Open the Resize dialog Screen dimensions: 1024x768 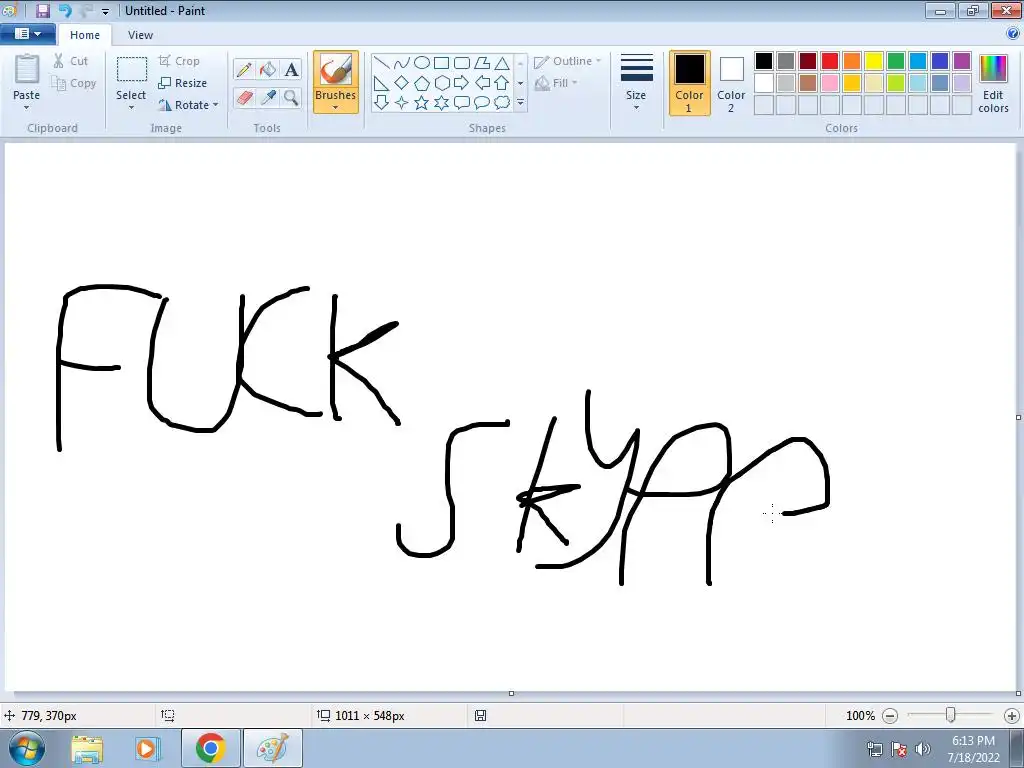(x=182, y=83)
